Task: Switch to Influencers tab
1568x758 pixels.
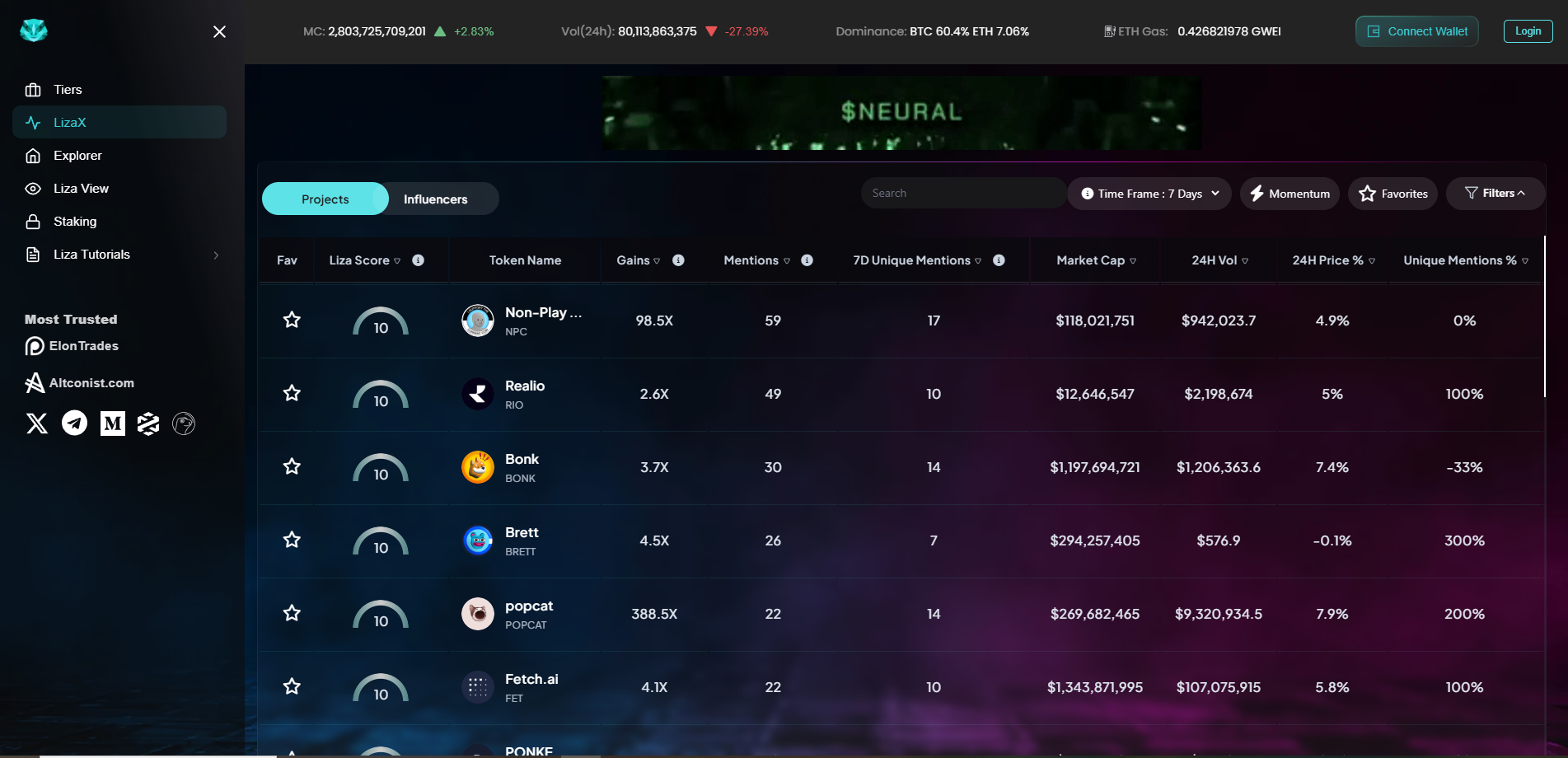Action: click(x=436, y=199)
